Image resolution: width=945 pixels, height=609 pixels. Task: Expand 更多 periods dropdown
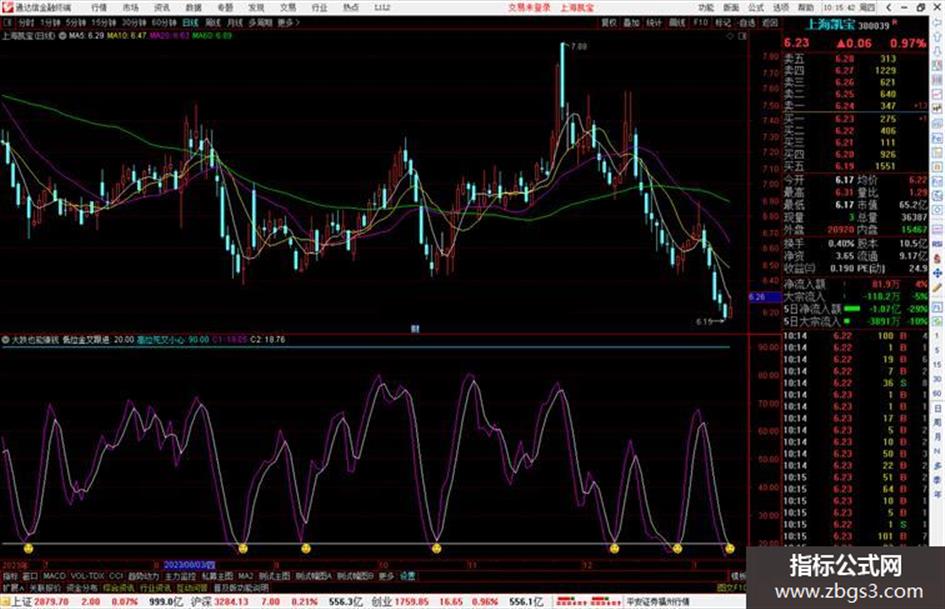pyautogui.click(x=288, y=22)
